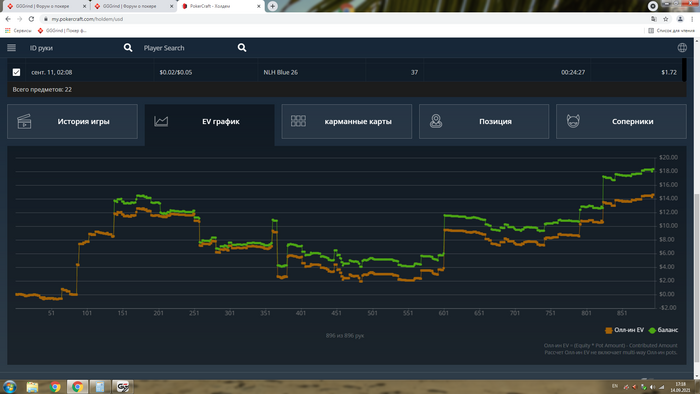
Task: Click the translate page icon in address bar
Action: 654,19
